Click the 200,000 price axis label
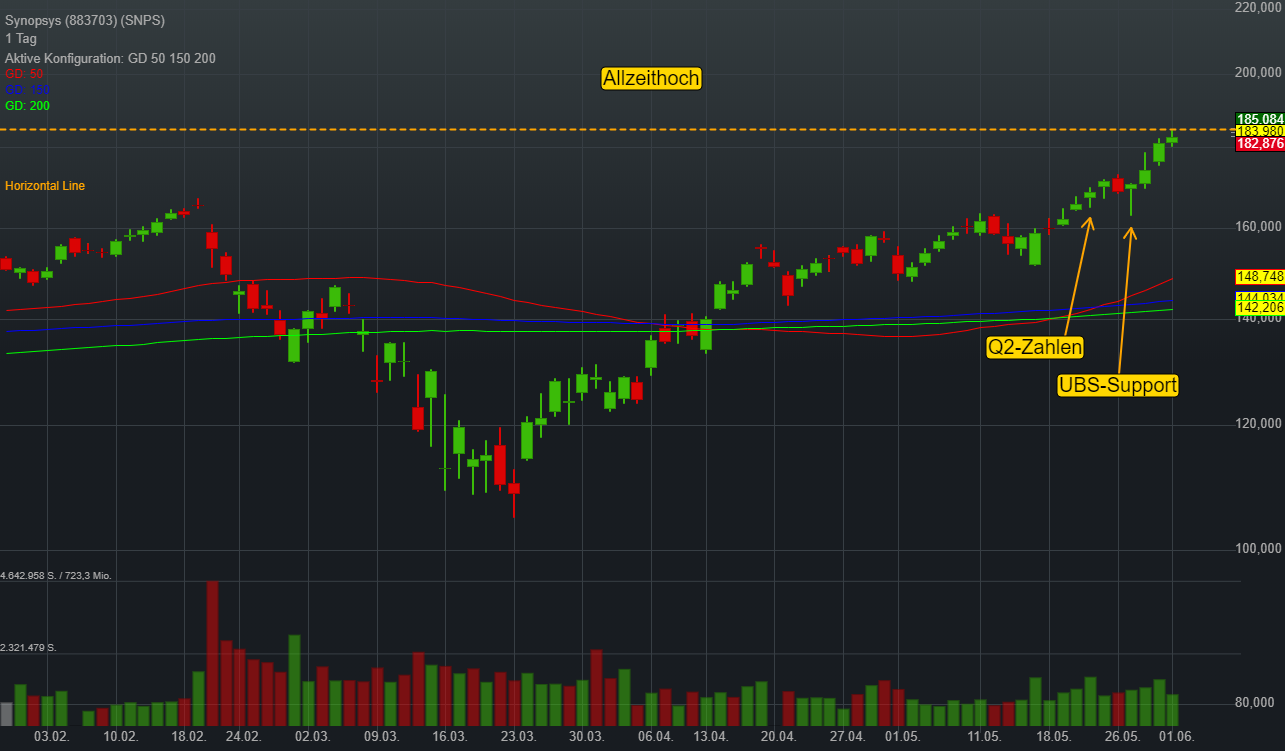This screenshot has height=751, width=1285. [1258, 73]
